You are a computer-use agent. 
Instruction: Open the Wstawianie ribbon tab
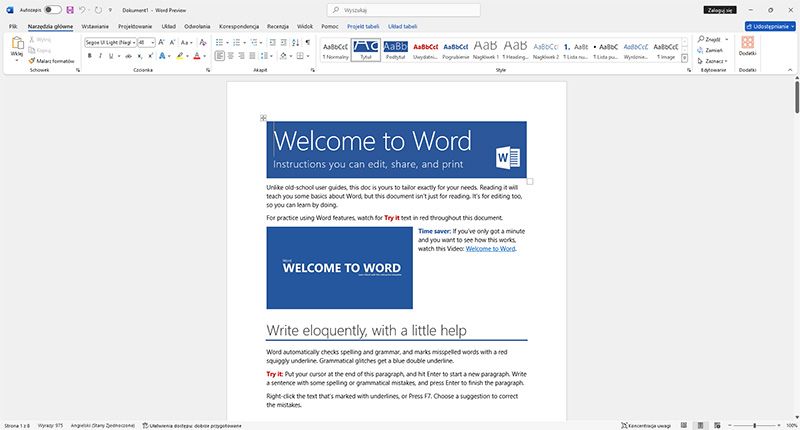pos(96,26)
